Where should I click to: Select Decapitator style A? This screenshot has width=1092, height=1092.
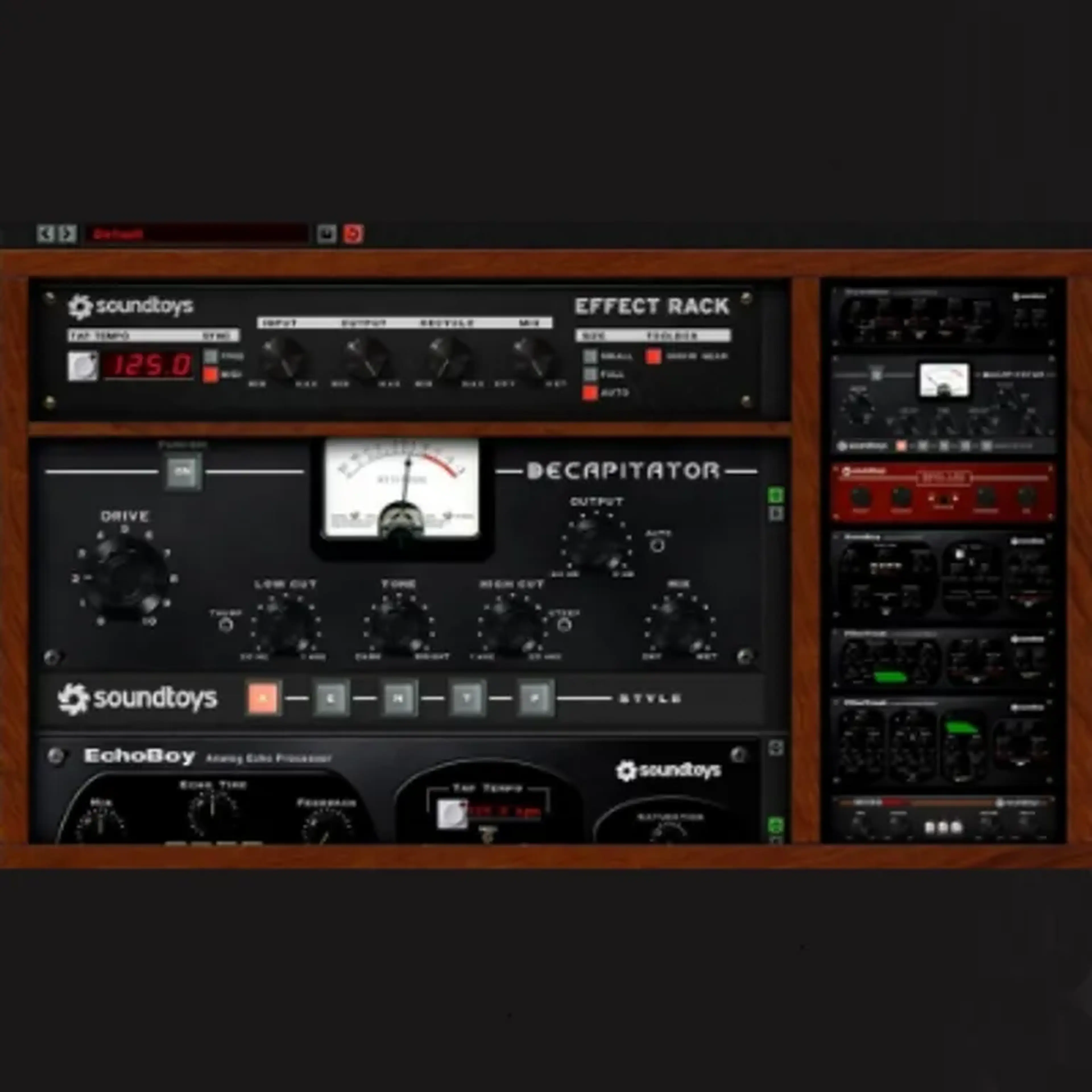[263, 698]
